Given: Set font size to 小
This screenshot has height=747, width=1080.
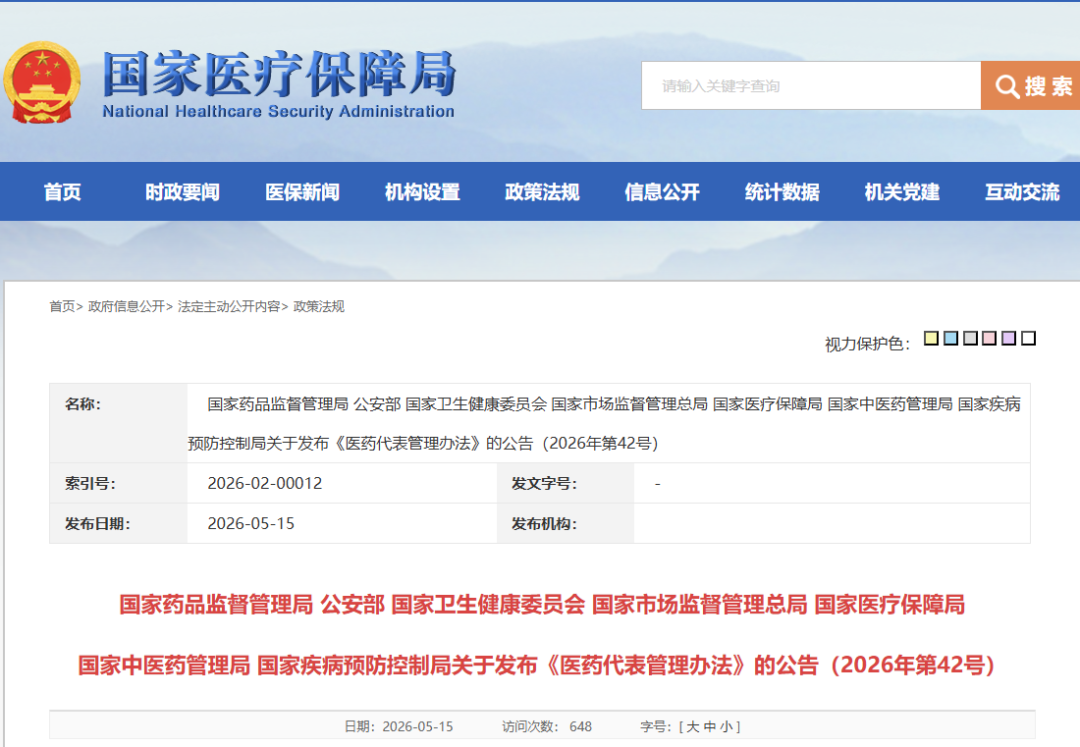Looking at the screenshot, I should tap(726, 726).
